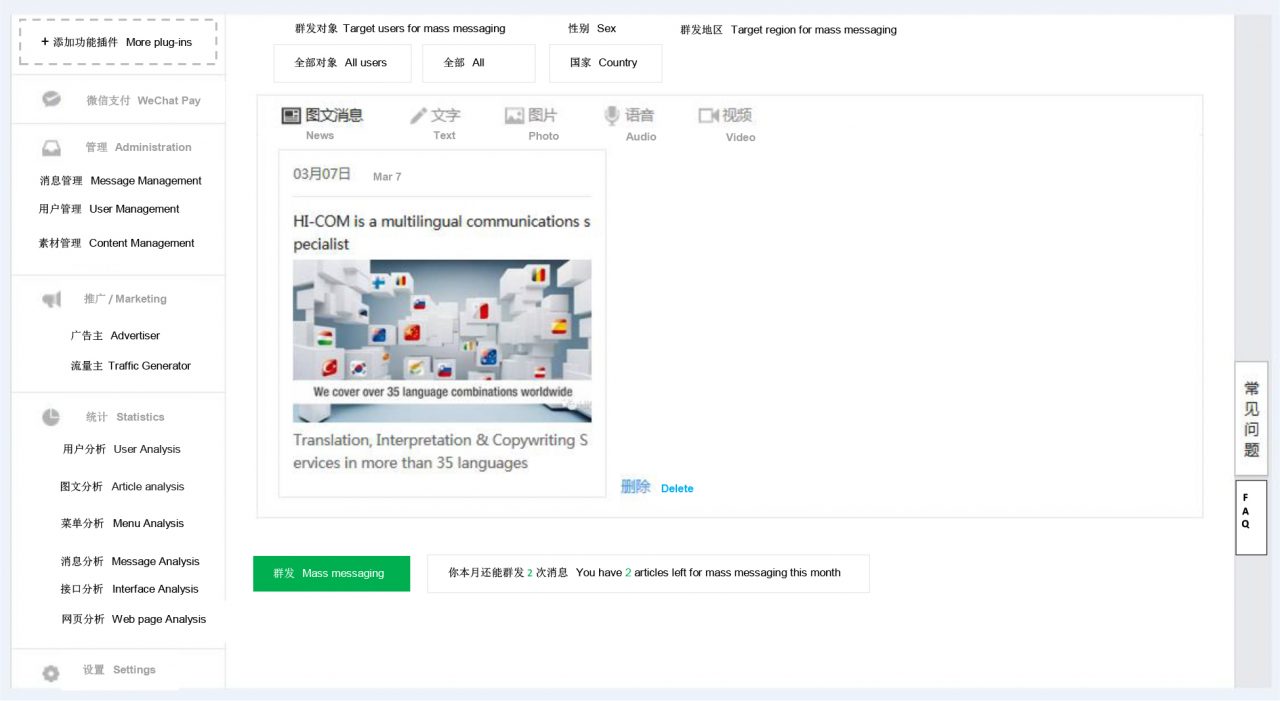Click the Marketing megaphone icon
The image size is (1280, 701).
click(x=51, y=299)
